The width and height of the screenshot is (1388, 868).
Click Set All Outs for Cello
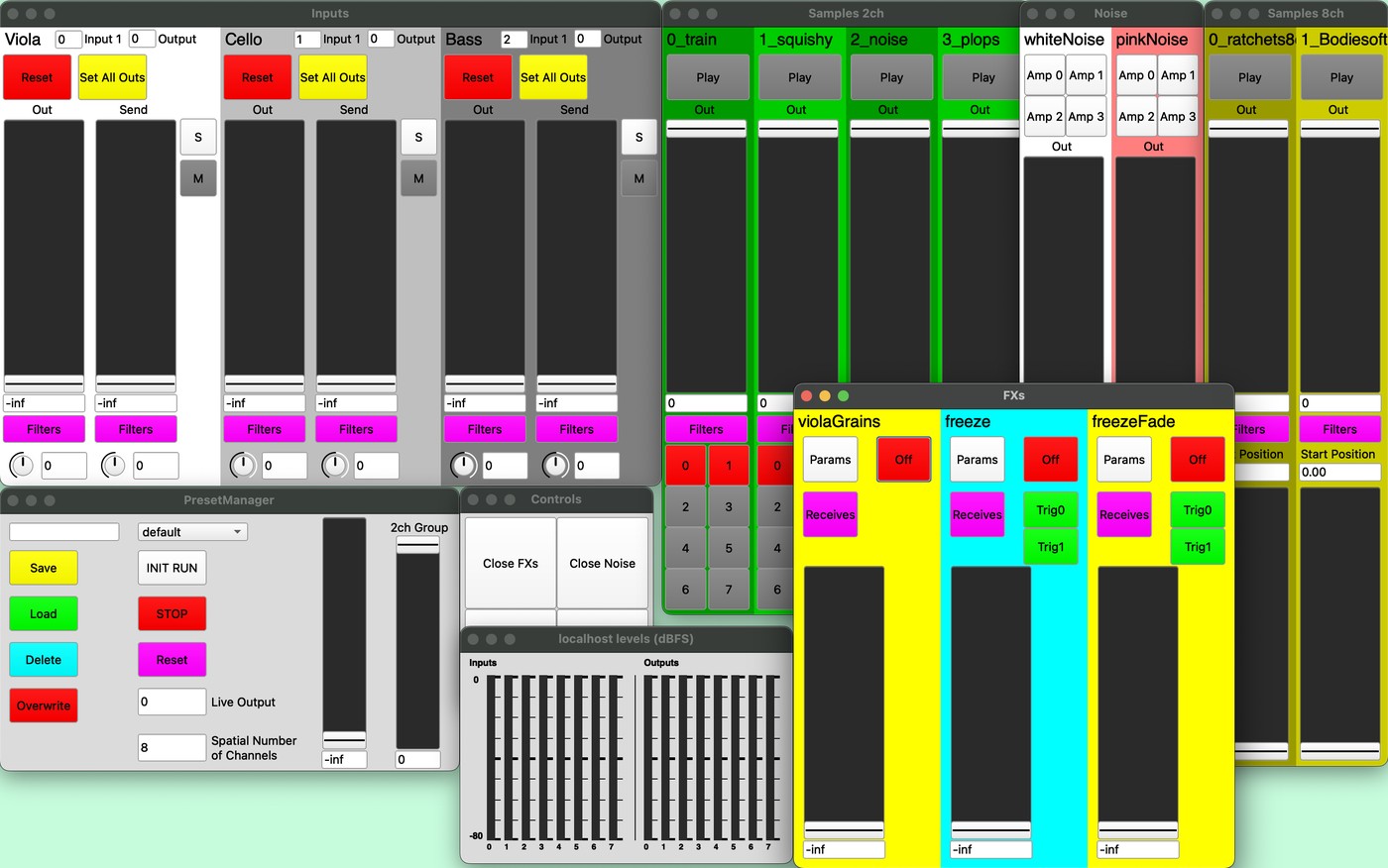tap(332, 77)
